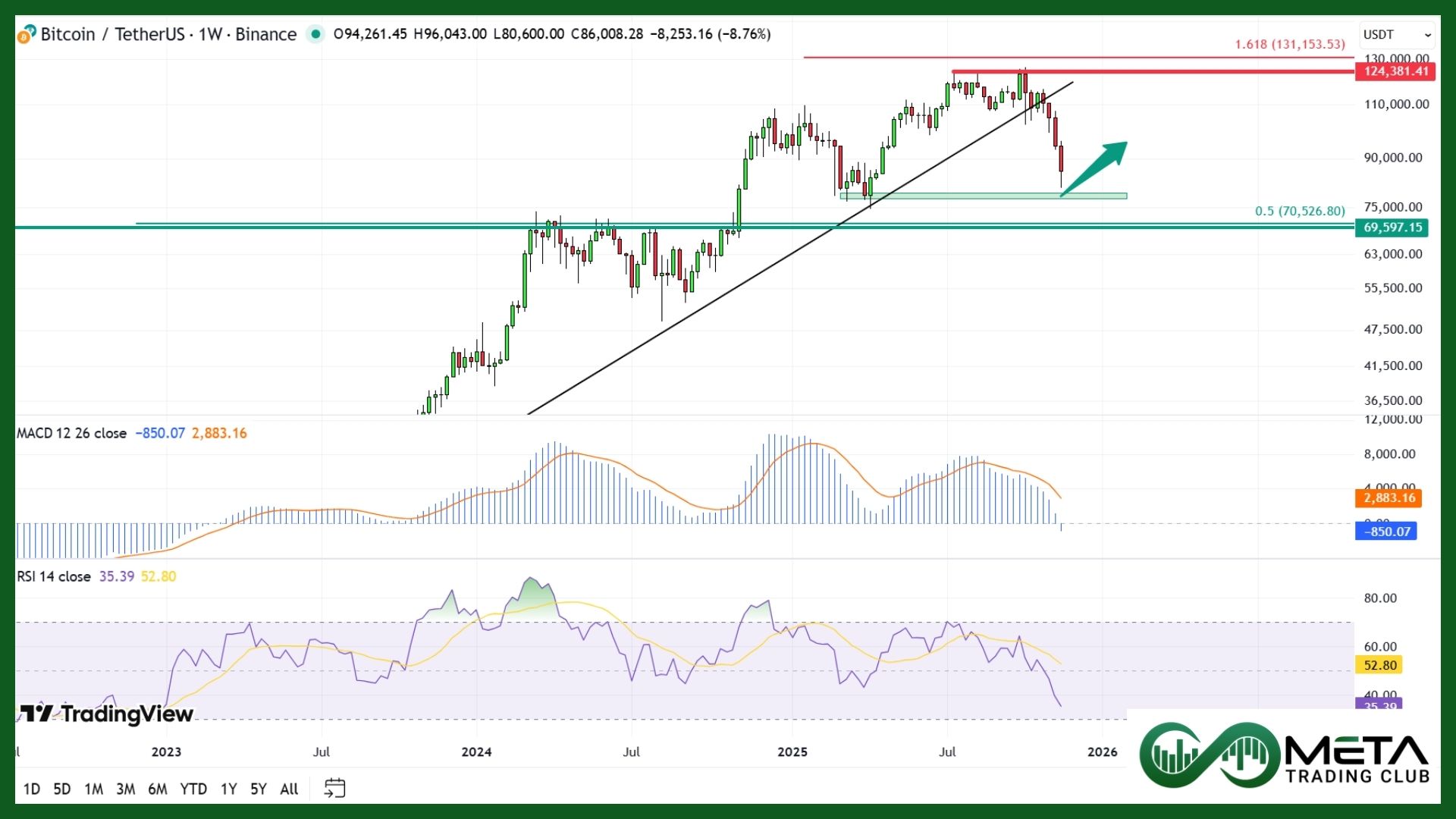
Task: Click the Meta Trading Club logo
Action: pyautogui.click(x=1283, y=755)
